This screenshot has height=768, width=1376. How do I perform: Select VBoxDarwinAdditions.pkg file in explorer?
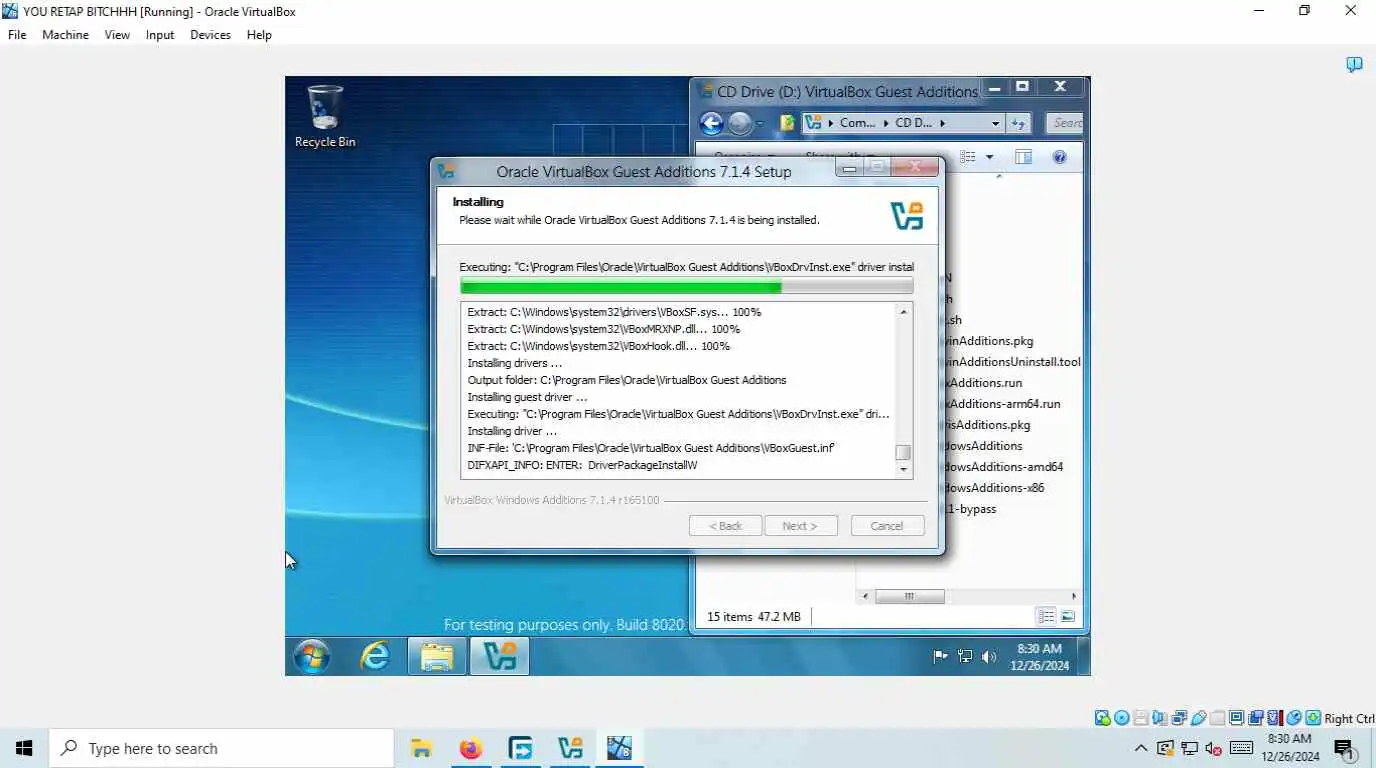pyautogui.click(x=987, y=341)
